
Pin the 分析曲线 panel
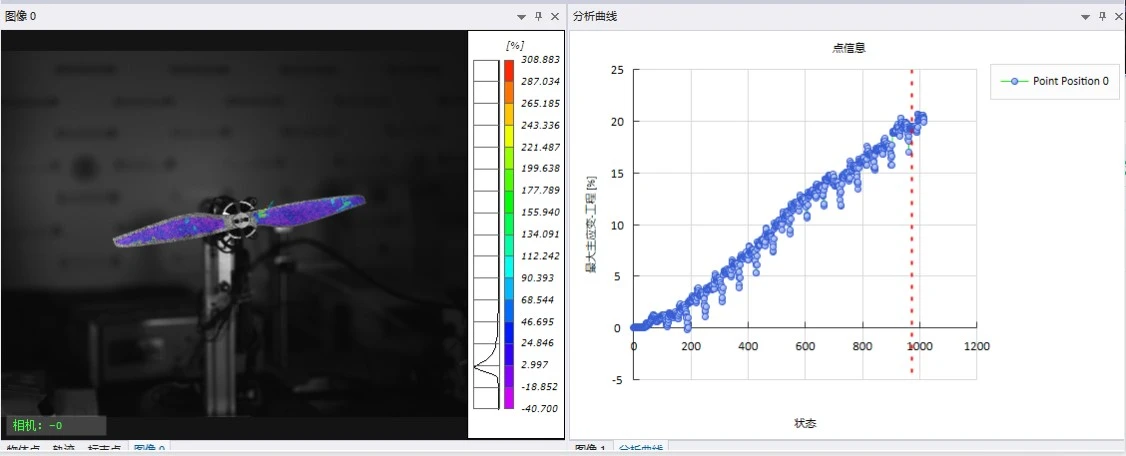[1103, 17]
